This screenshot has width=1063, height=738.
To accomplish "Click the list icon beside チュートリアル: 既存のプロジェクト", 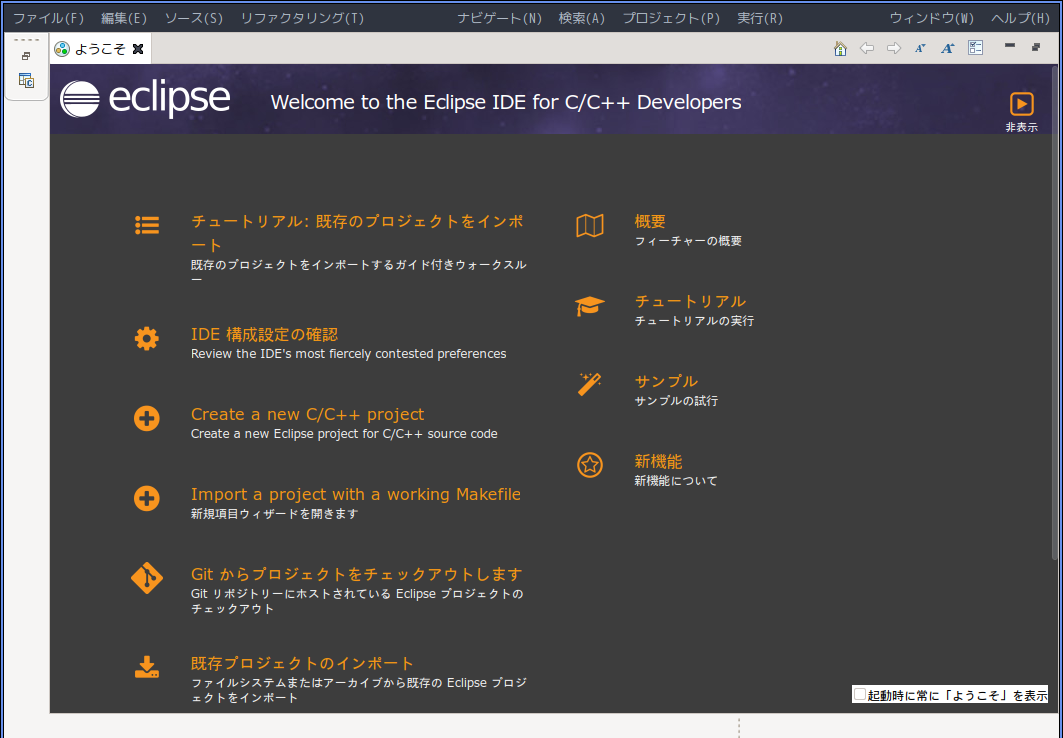I will coord(147,225).
